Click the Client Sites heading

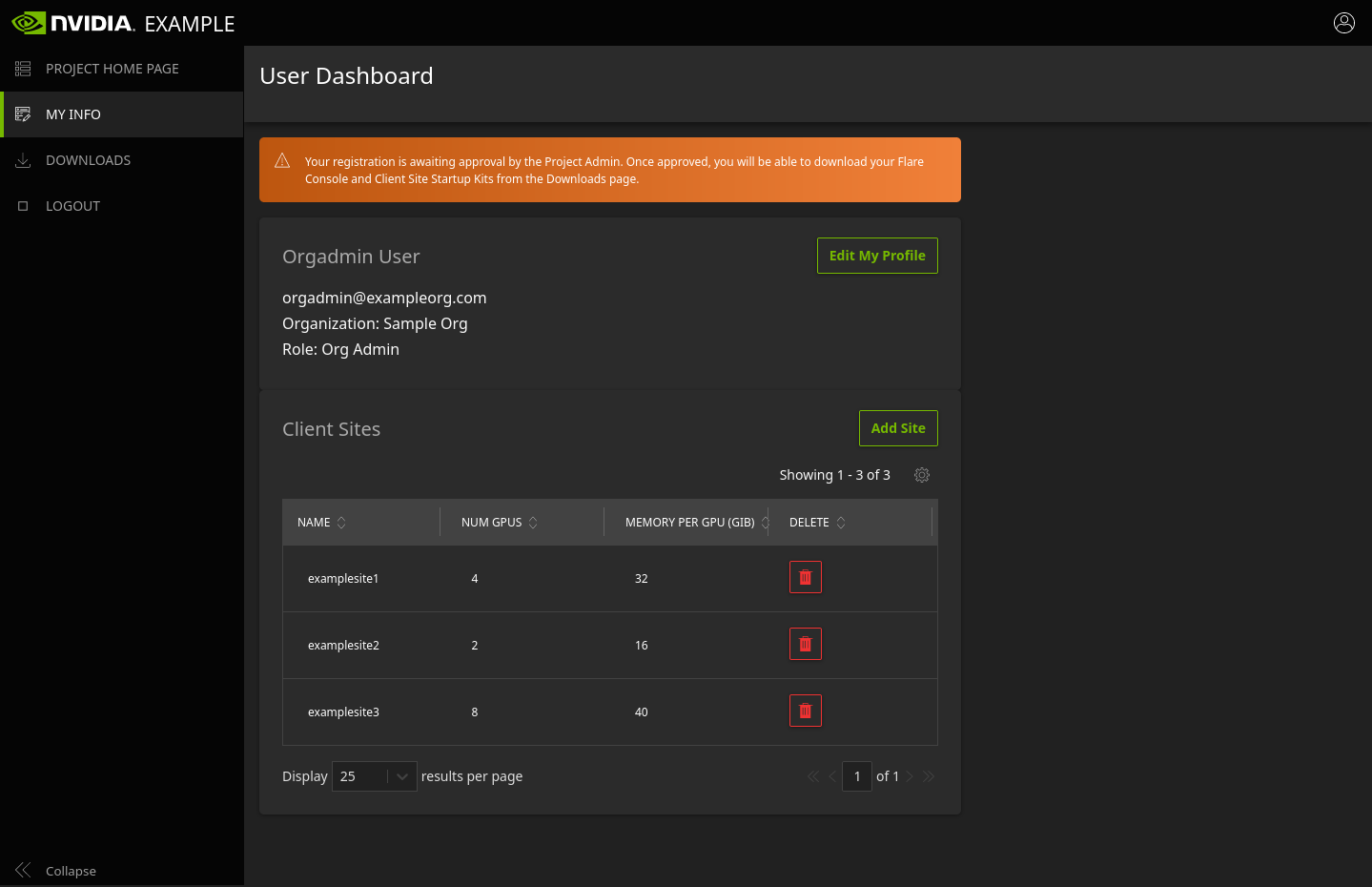(331, 429)
